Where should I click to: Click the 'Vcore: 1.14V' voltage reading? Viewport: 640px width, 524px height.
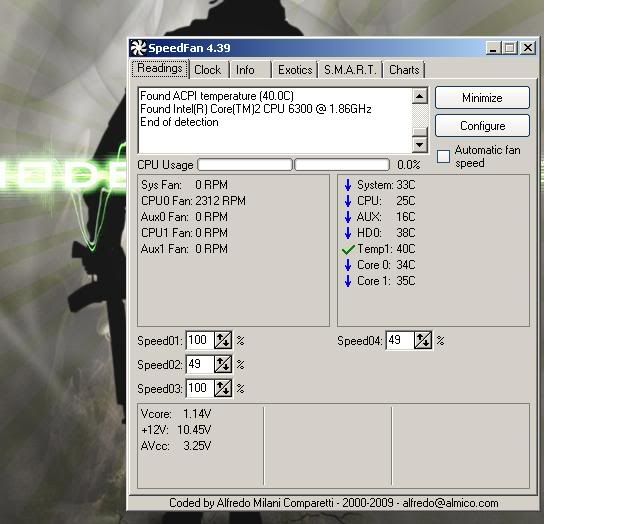coord(176,414)
